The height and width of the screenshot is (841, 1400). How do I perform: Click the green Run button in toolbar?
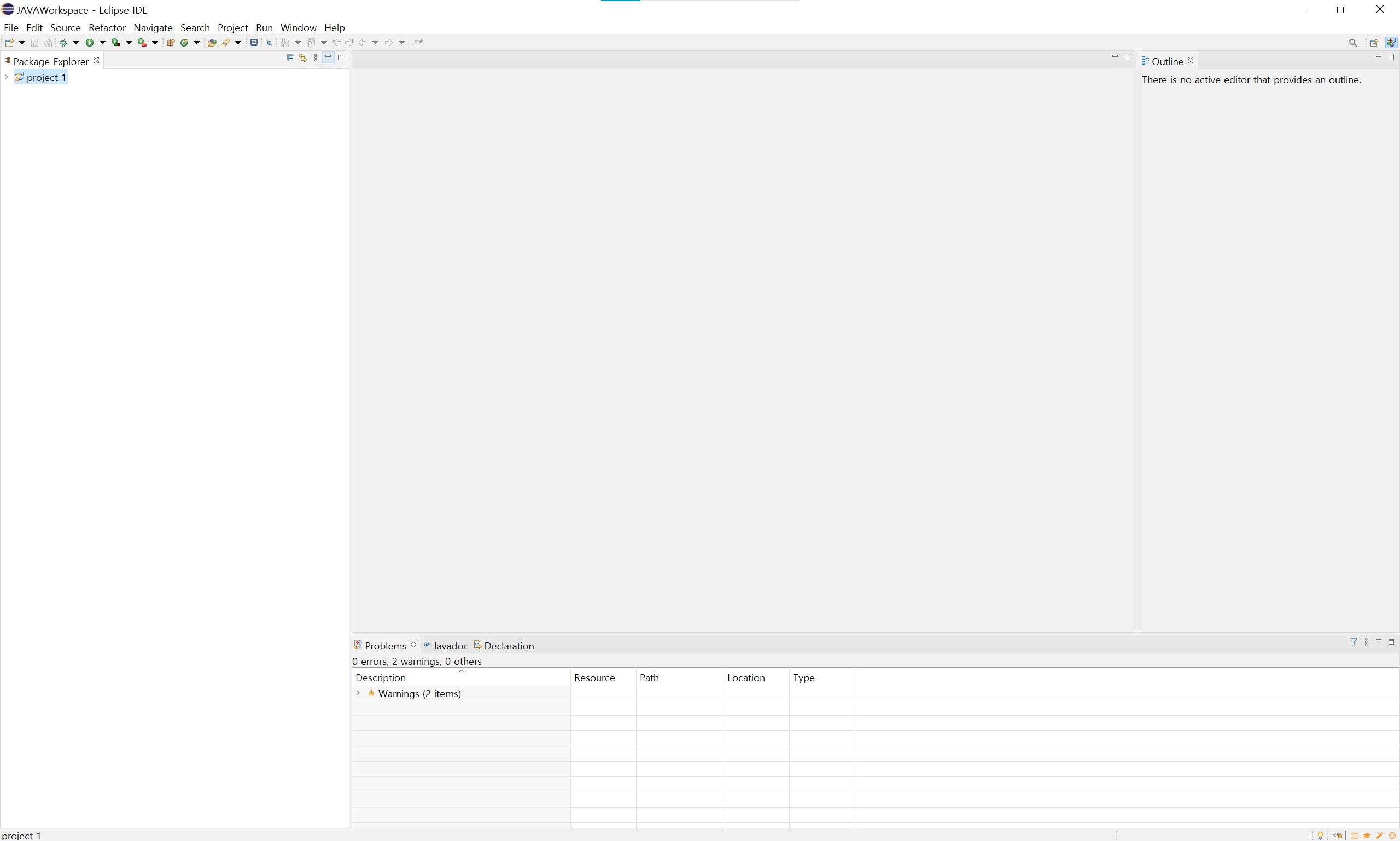90,43
